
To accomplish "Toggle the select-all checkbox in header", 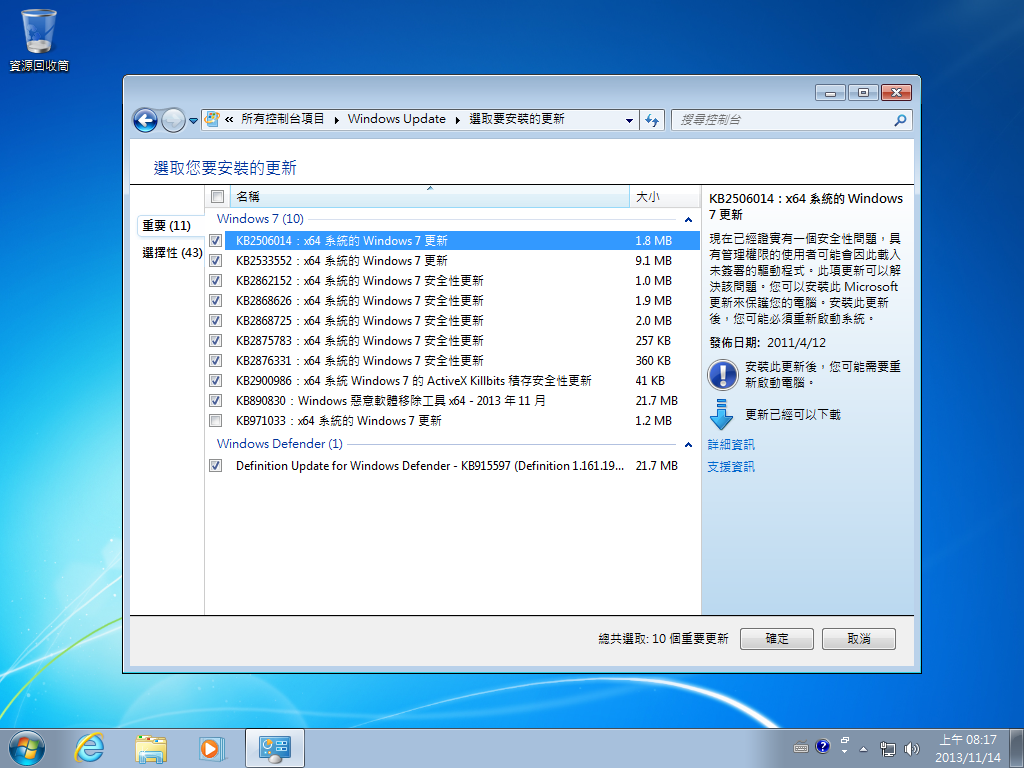I will tap(218, 197).
